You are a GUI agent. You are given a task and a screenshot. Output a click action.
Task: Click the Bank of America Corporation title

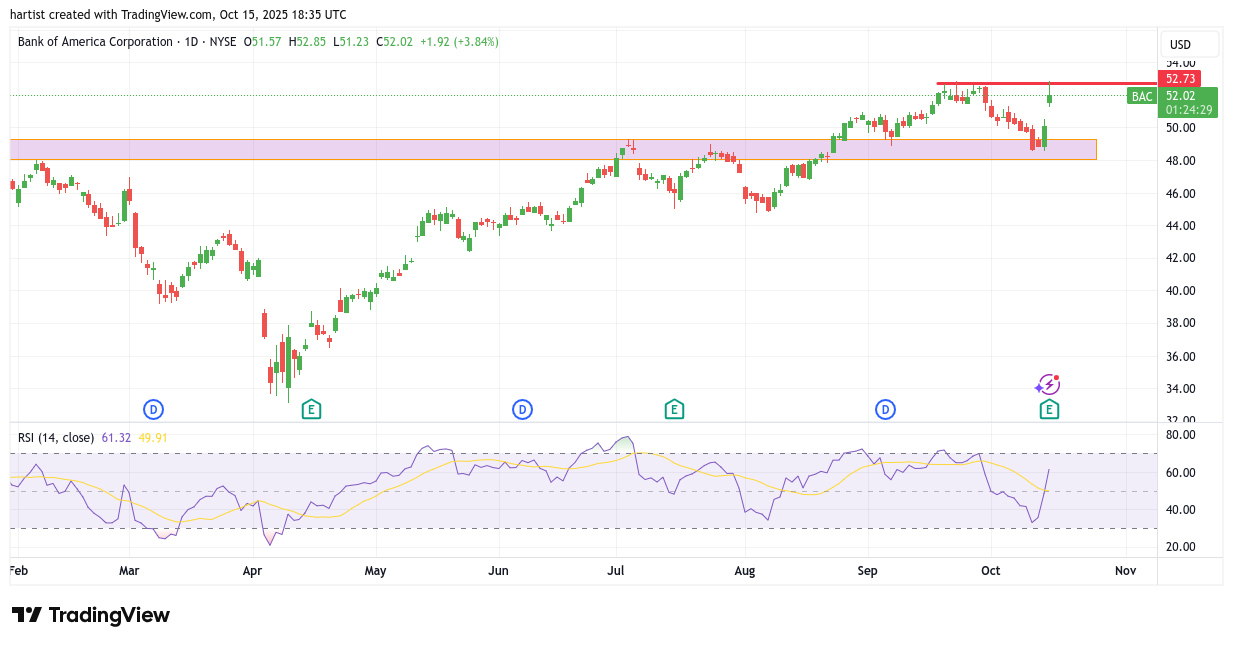tap(95, 42)
